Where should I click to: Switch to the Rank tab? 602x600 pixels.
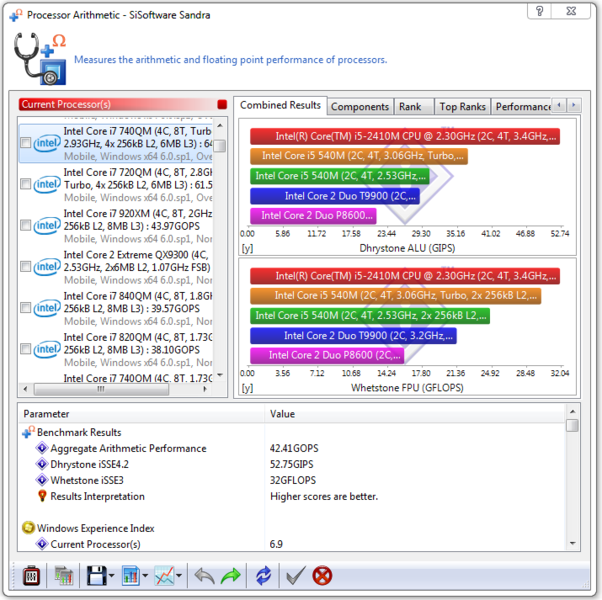414,107
